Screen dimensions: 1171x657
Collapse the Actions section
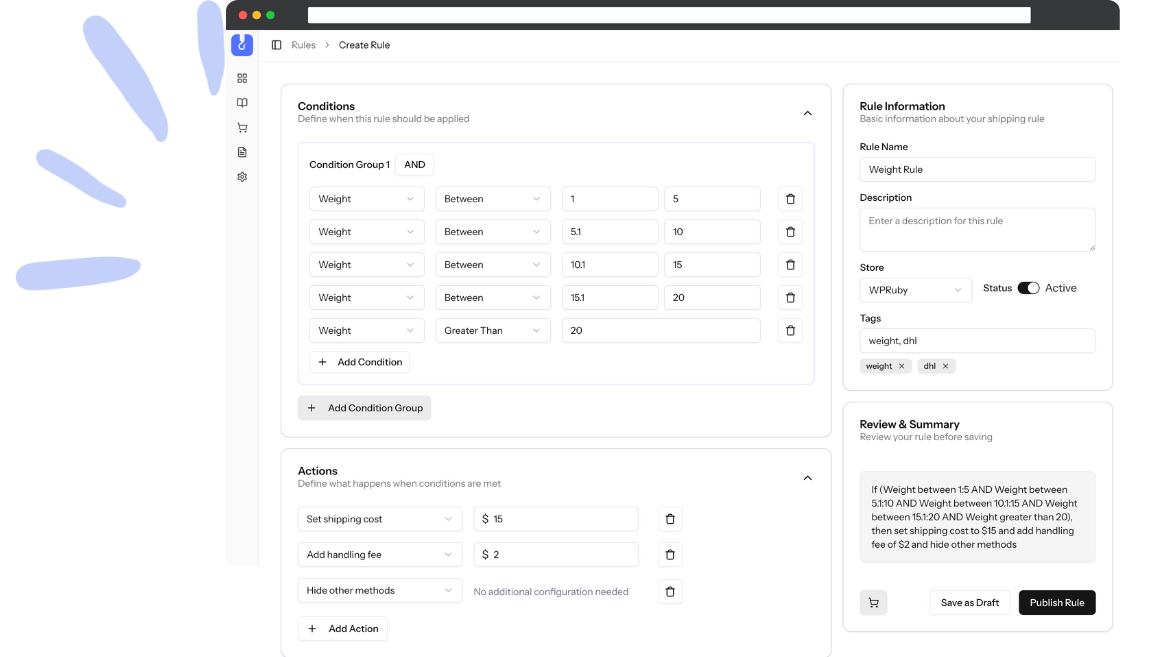coord(807,478)
